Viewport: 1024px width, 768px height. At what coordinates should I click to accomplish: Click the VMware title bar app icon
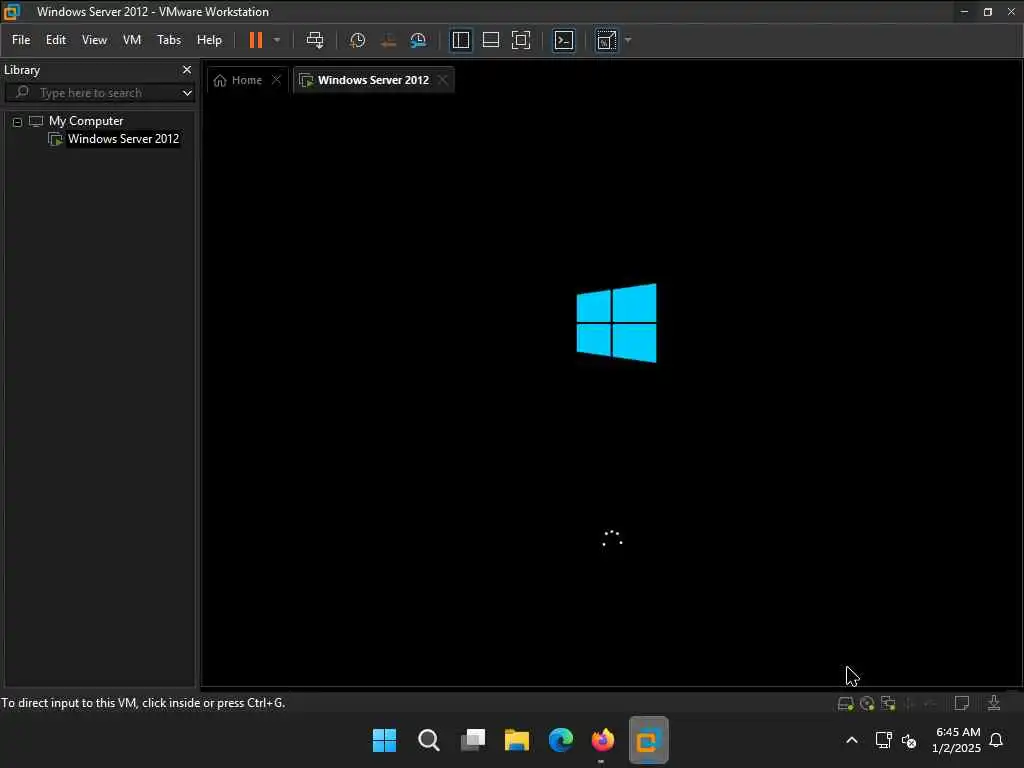coord(12,11)
